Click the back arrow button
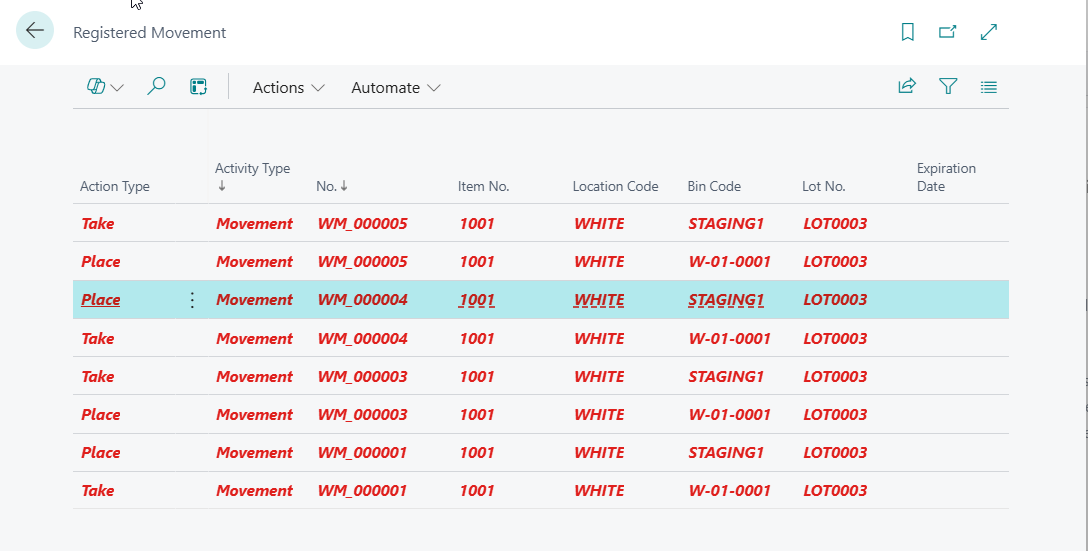This screenshot has width=1088, height=551. pos(35,31)
